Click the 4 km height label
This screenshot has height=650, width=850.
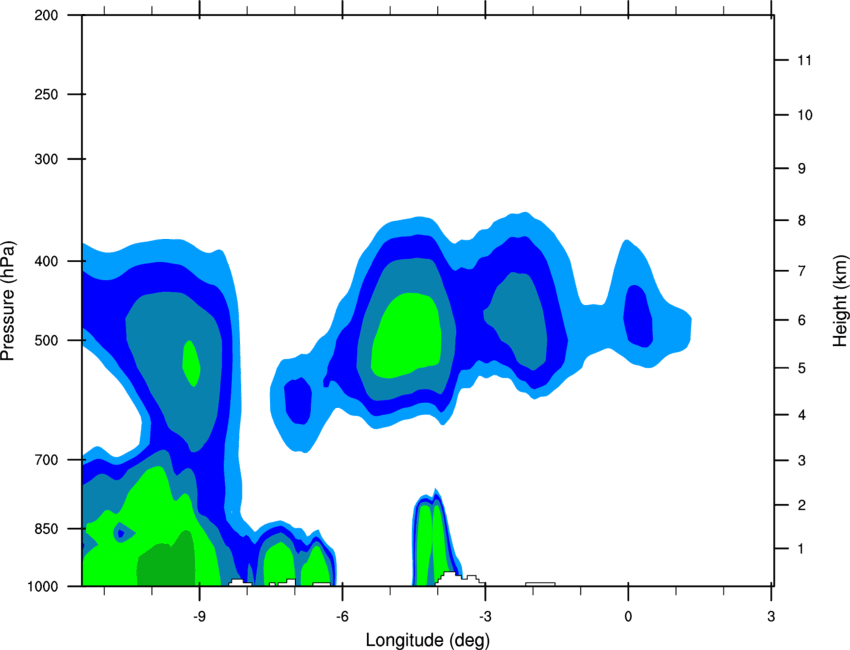[802, 415]
